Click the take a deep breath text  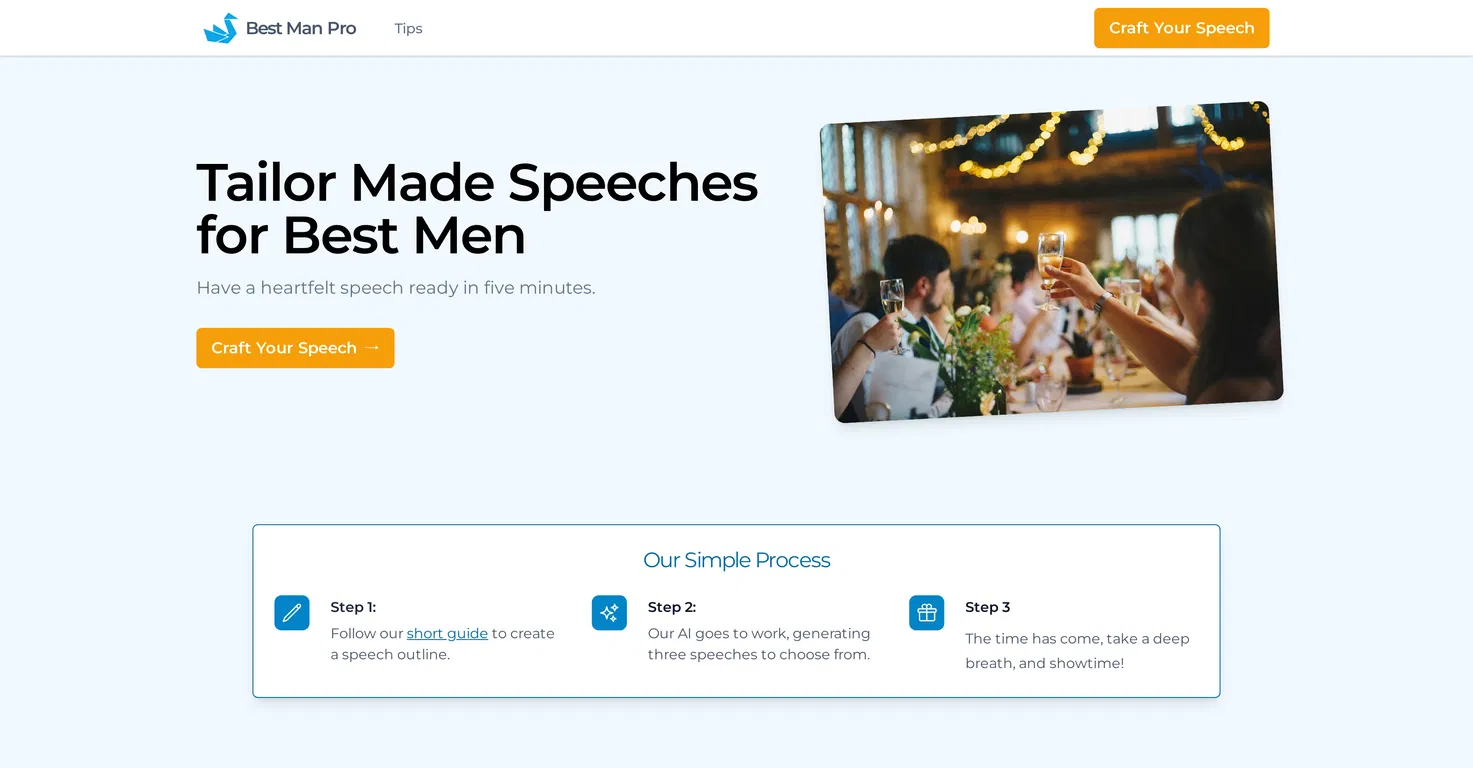click(x=1077, y=651)
